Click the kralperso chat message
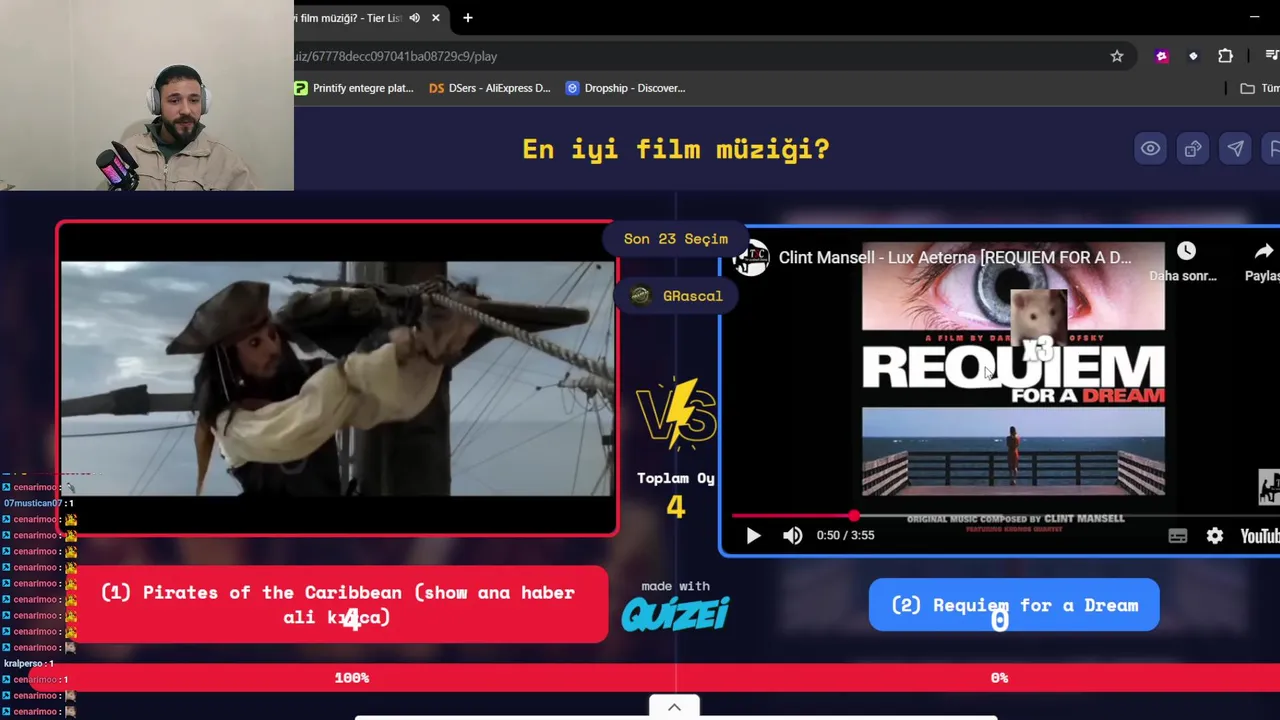The width and height of the screenshot is (1280, 720). (28, 663)
